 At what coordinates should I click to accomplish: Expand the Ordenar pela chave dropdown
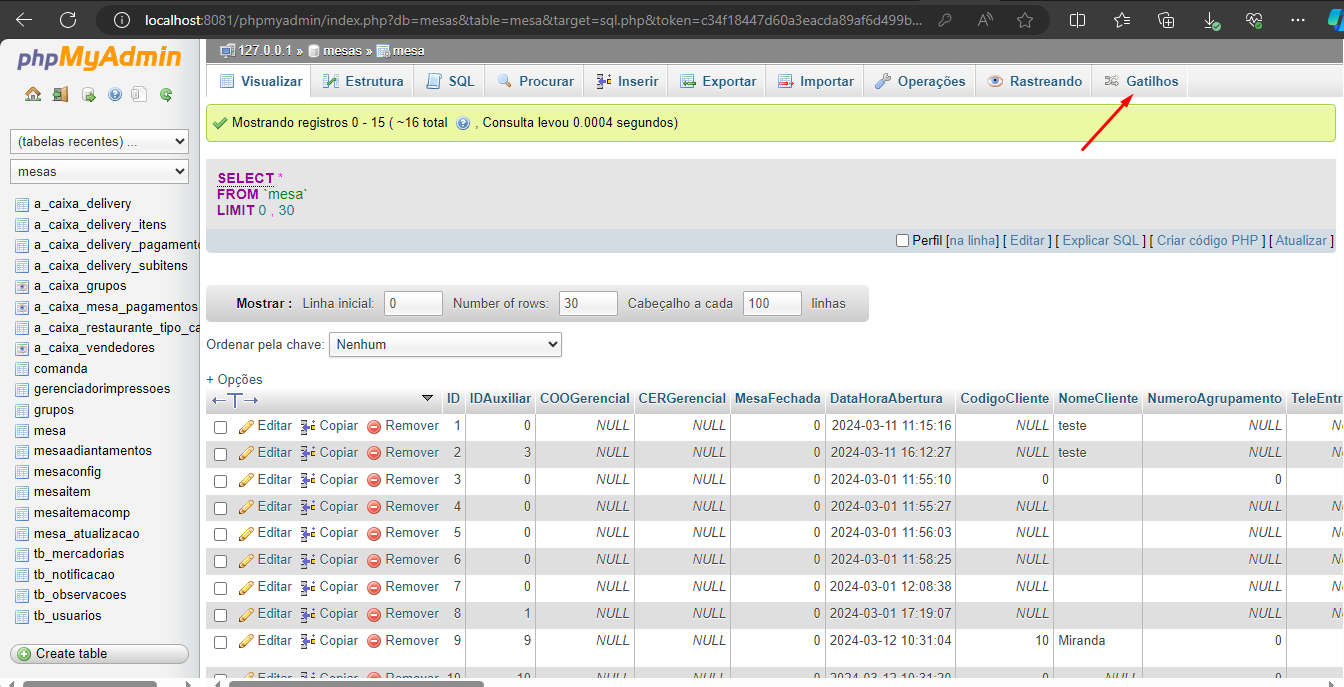(x=445, y=345)
